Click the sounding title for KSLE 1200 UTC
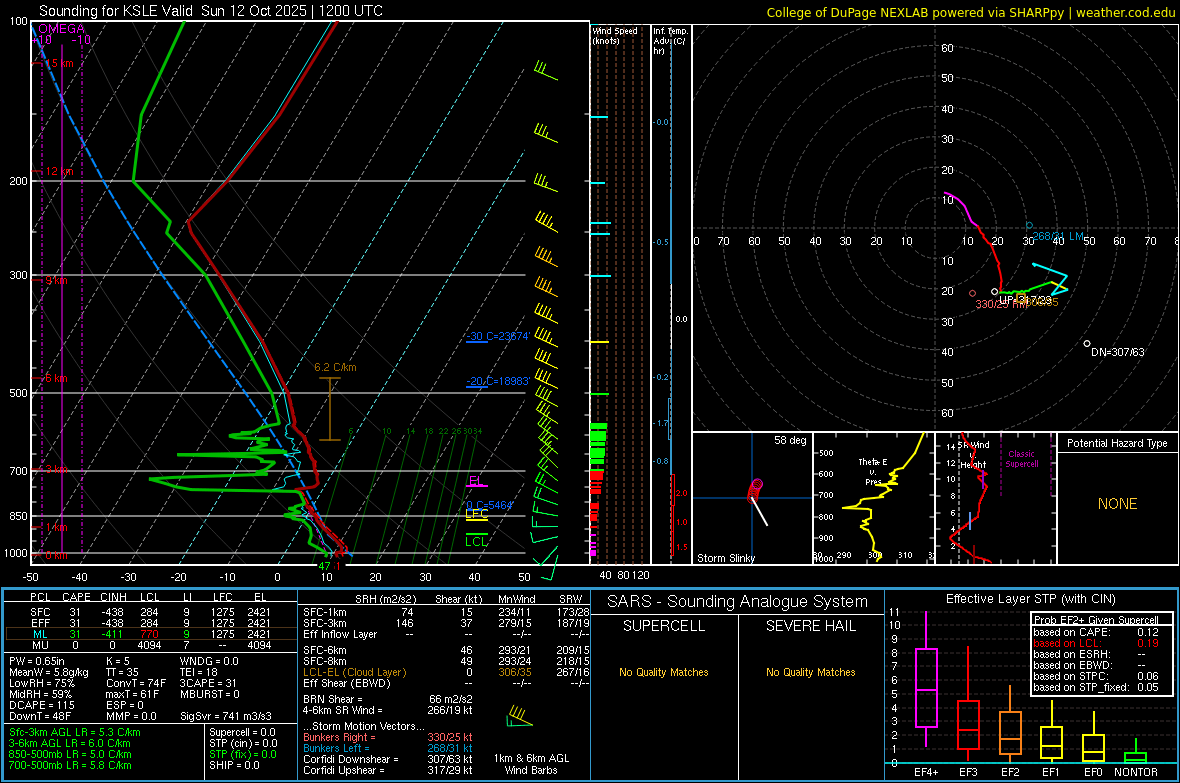1180x783 pixels. click(x=211, y=11)
